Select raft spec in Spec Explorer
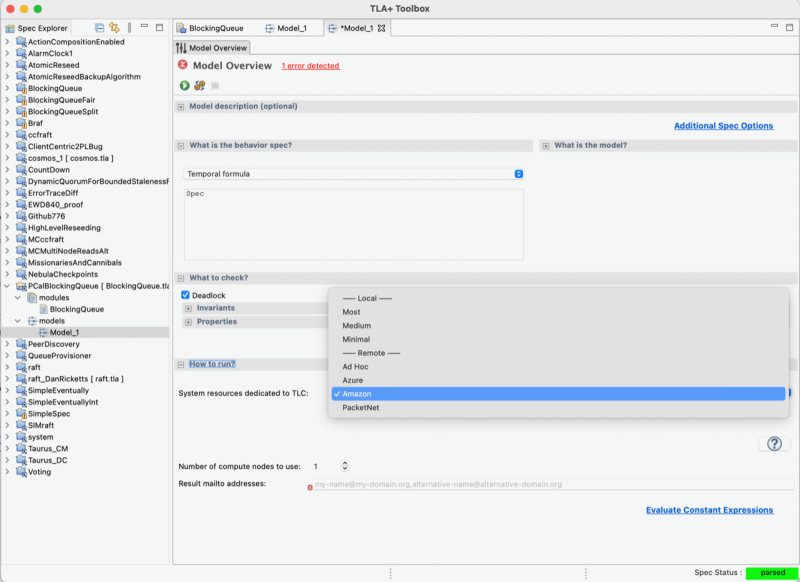This screenshot has height=582, width=800. pyautogui.click(x=34, y=367)
